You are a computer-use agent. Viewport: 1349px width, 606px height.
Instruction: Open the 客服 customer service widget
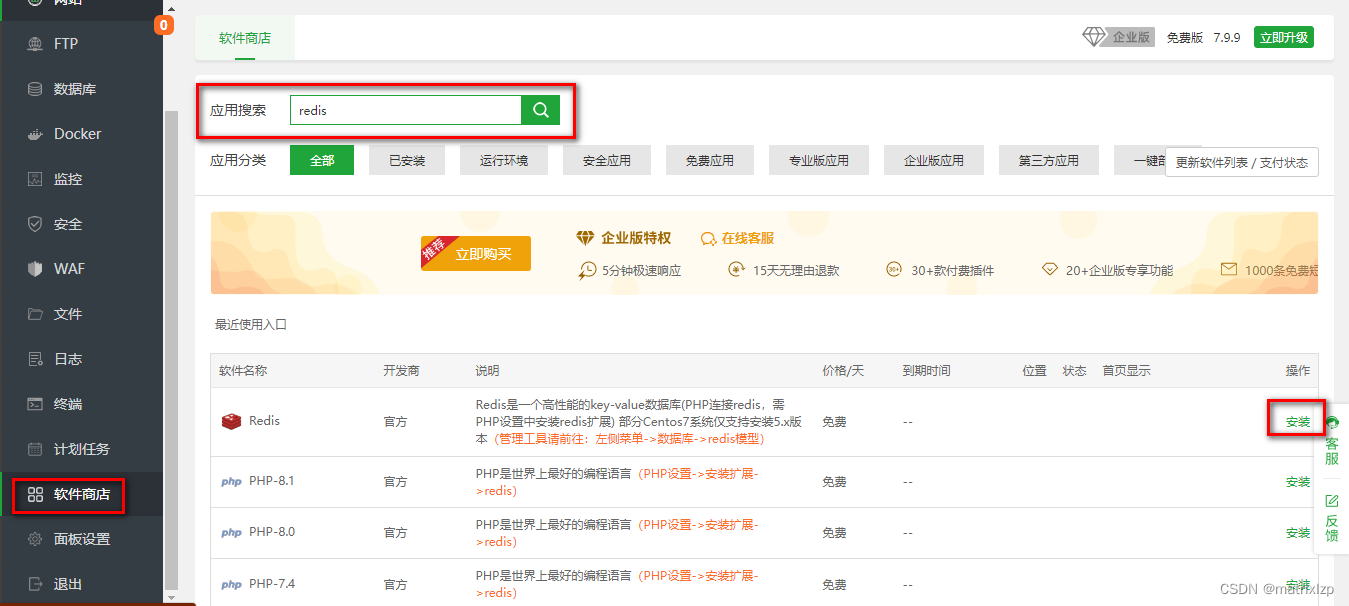coord(1332,441)
